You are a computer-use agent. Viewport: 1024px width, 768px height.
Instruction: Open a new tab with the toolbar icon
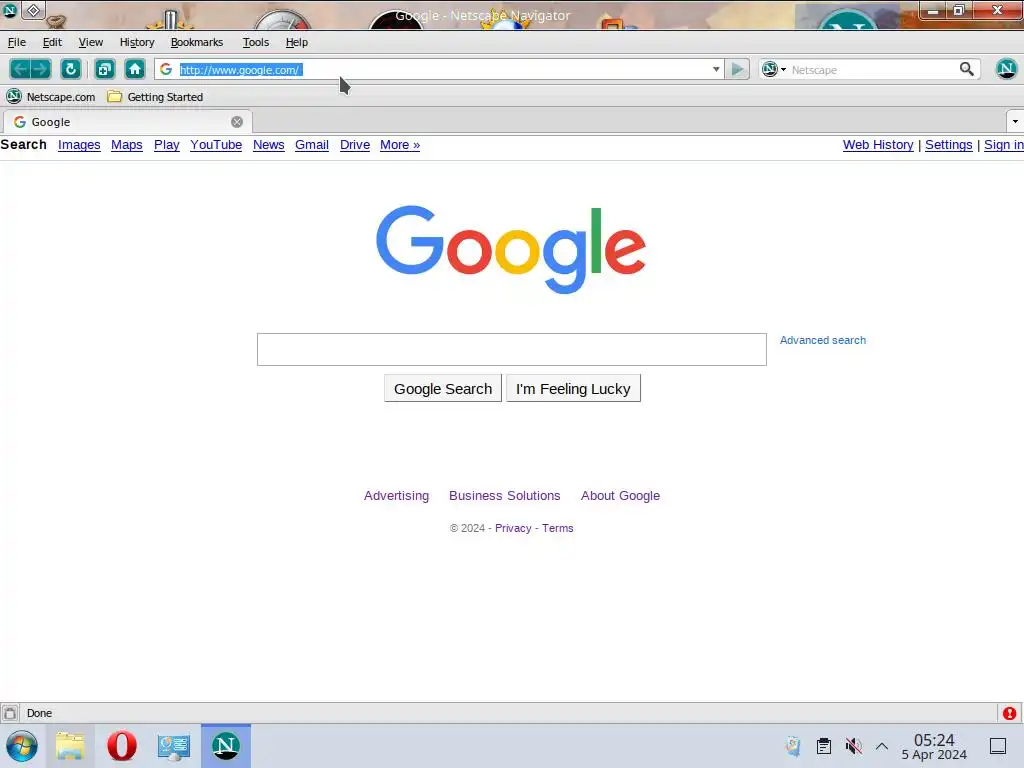point(104,69)
